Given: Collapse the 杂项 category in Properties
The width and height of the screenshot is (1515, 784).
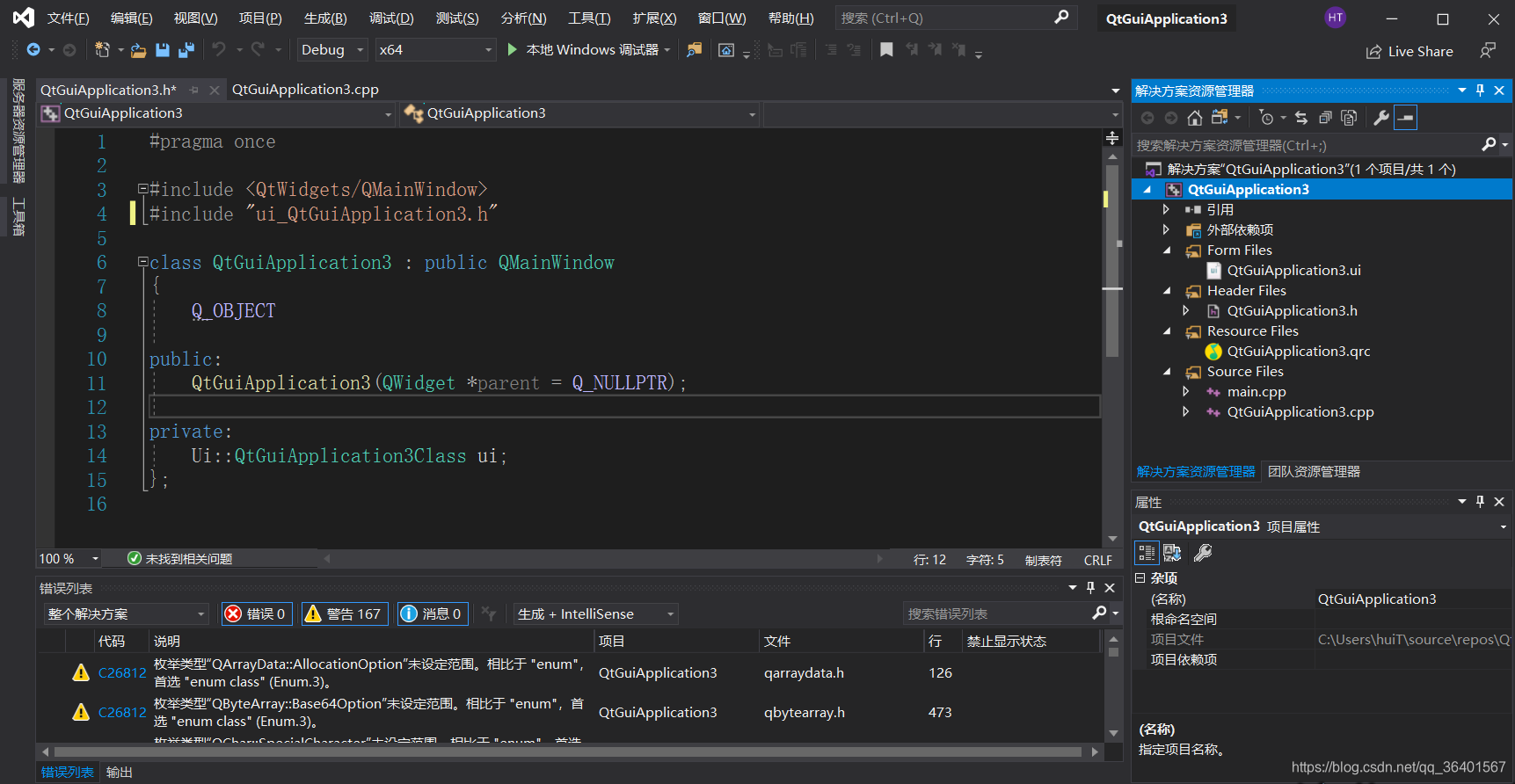Looking at the screenshot, I should click(1140, 578).
